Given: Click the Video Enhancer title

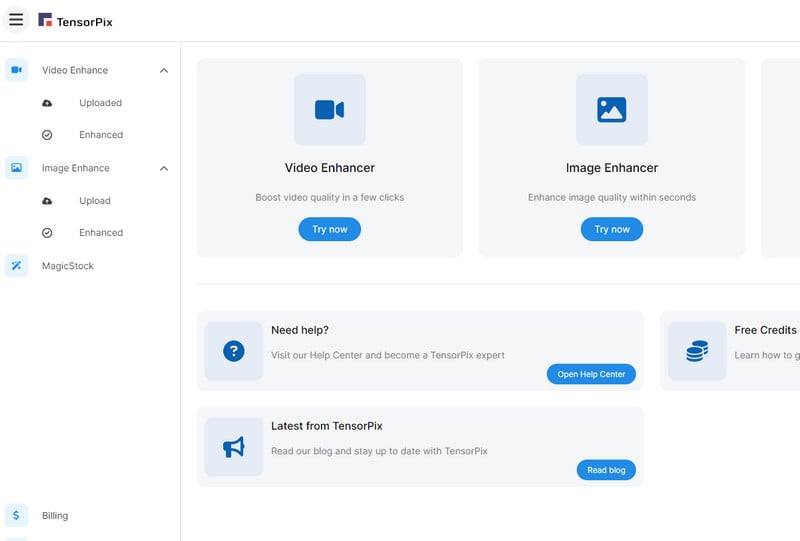Looking at the screenshot, I should click(330, 168).
